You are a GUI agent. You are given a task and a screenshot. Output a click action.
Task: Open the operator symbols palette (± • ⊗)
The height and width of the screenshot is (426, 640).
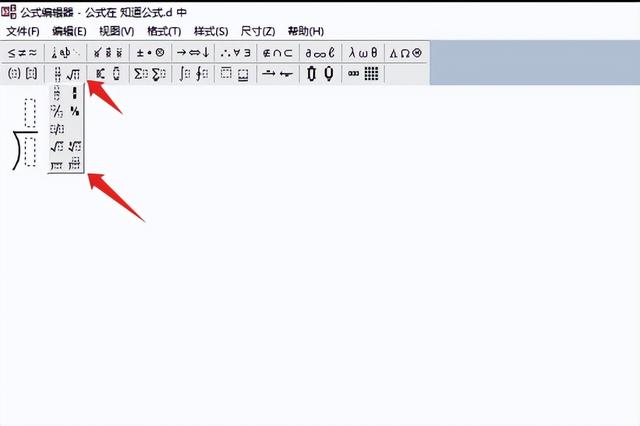click(x=151, y=52)
